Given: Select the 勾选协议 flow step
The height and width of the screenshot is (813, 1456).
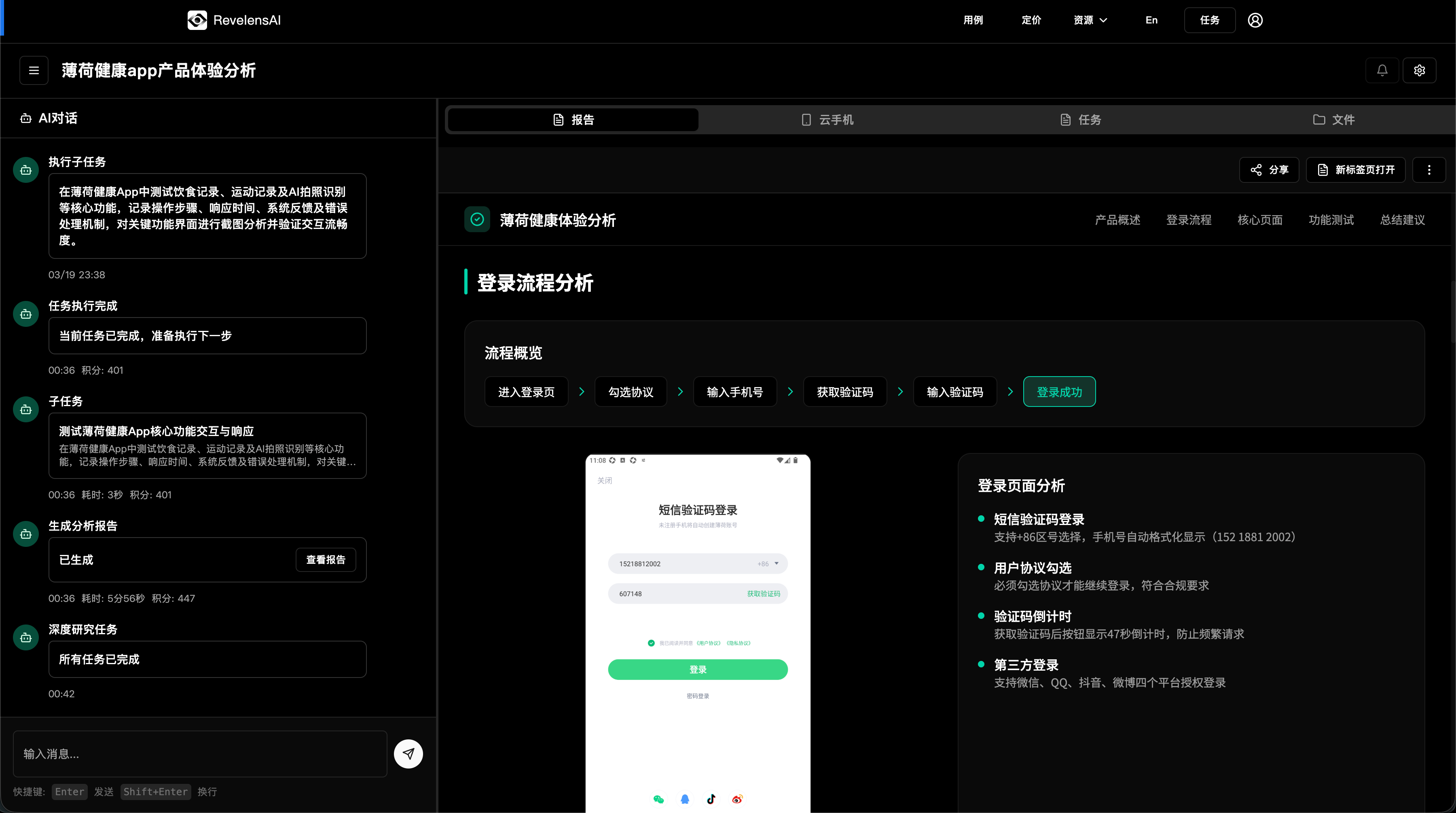Looking at the screenshot, I should [631, 392].
